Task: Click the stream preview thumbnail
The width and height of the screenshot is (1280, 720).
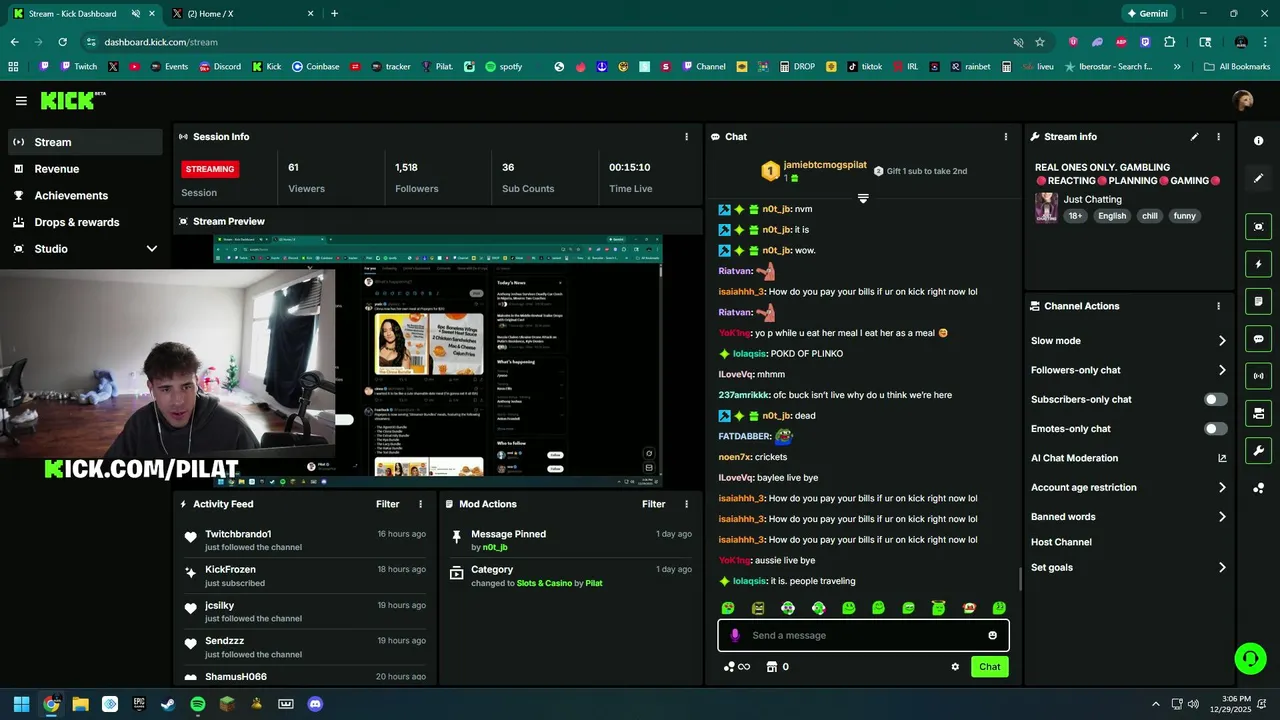Action: click(x=438, y=361)
